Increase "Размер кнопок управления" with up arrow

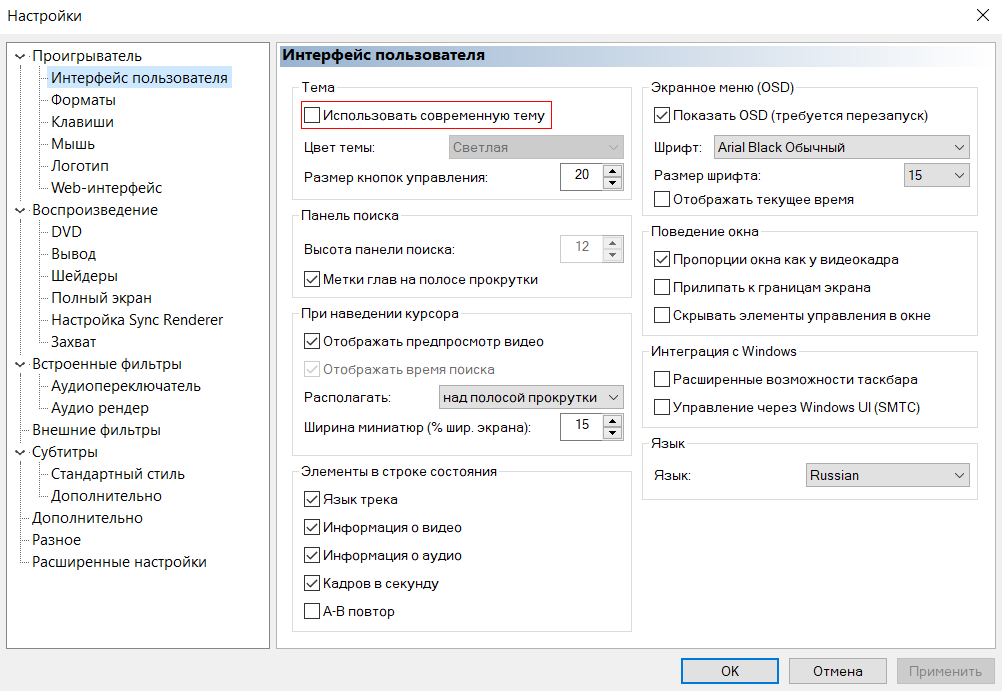612,171
